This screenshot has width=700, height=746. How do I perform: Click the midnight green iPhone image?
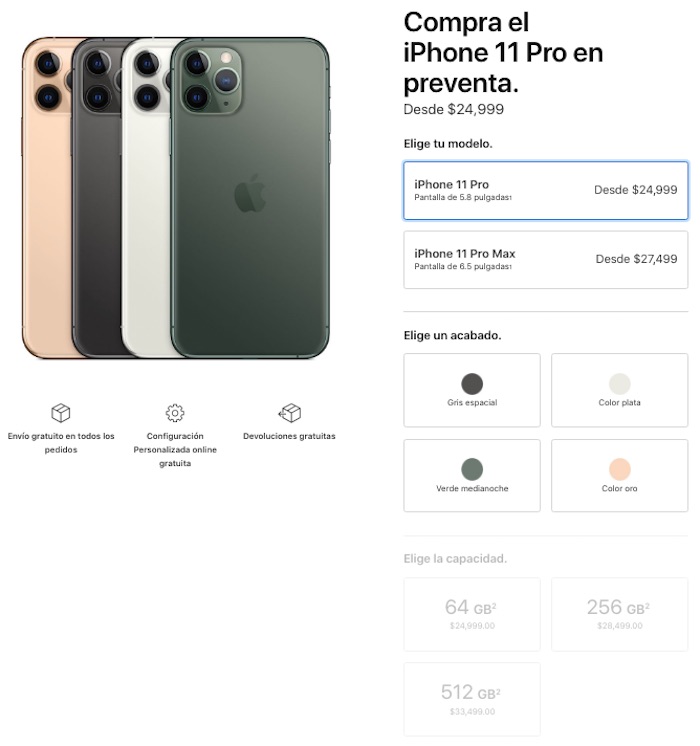click(250, 197)
